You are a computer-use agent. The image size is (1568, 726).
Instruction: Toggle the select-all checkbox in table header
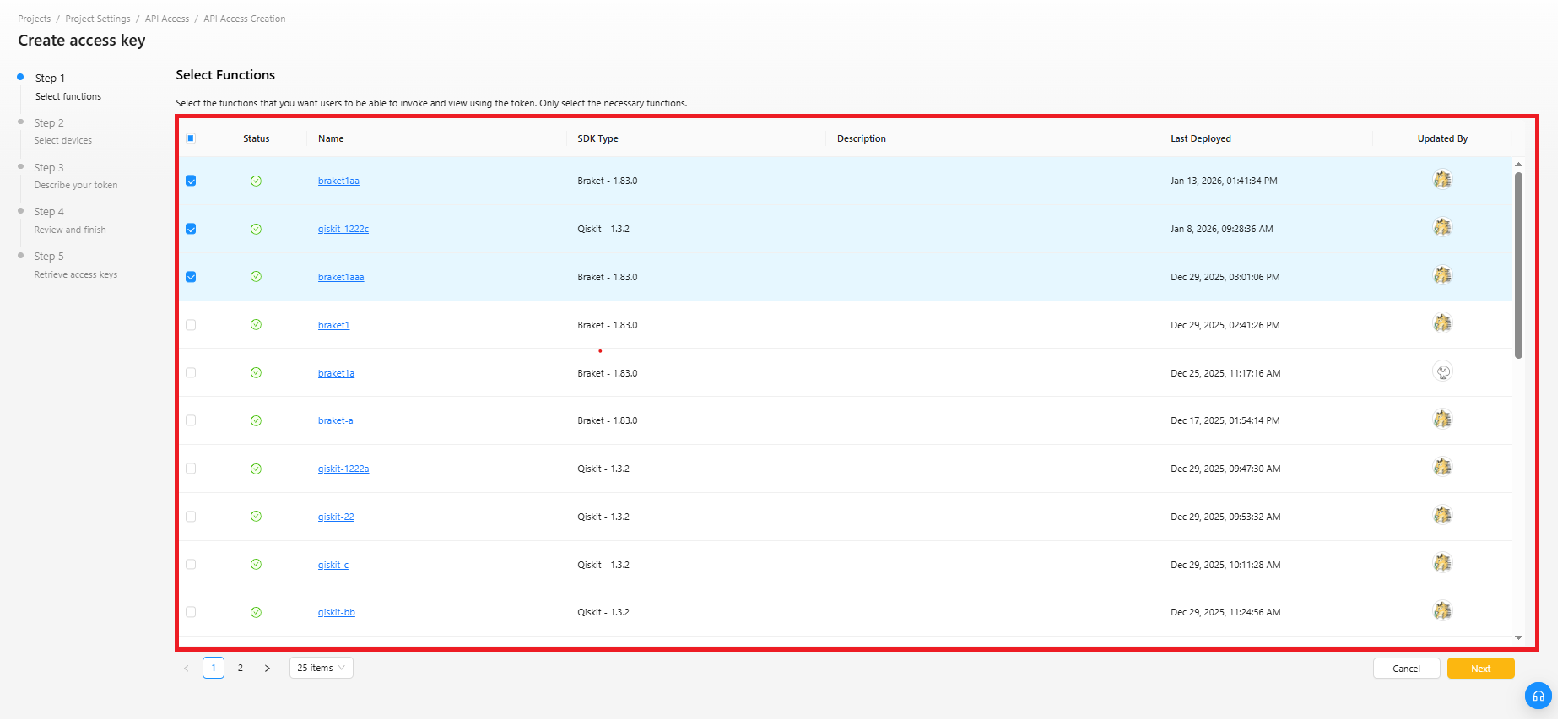[x=191, y=138]
